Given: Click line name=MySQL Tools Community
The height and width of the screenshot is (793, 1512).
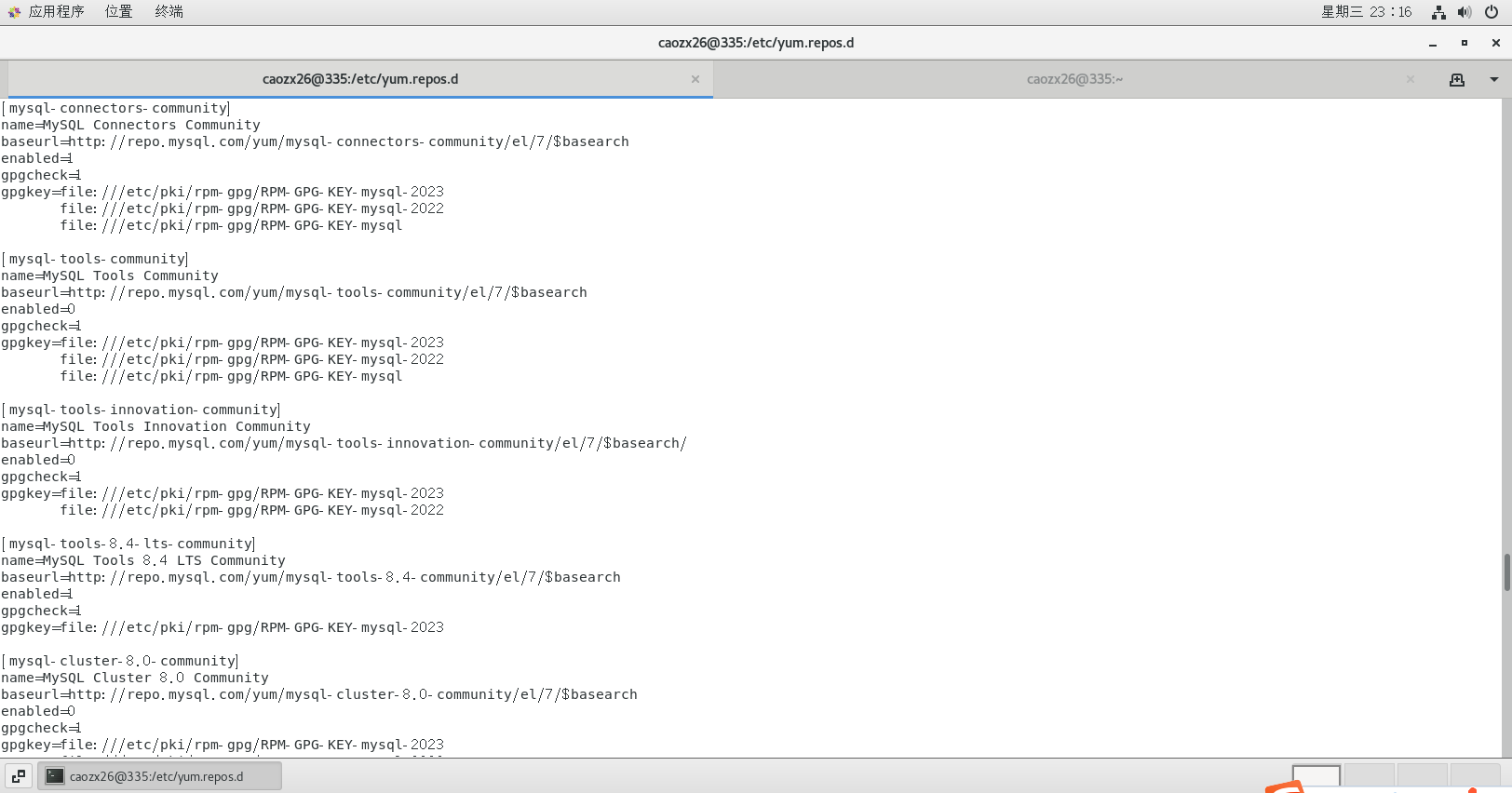Looking at the screenshot, I should tap(110, 276).
